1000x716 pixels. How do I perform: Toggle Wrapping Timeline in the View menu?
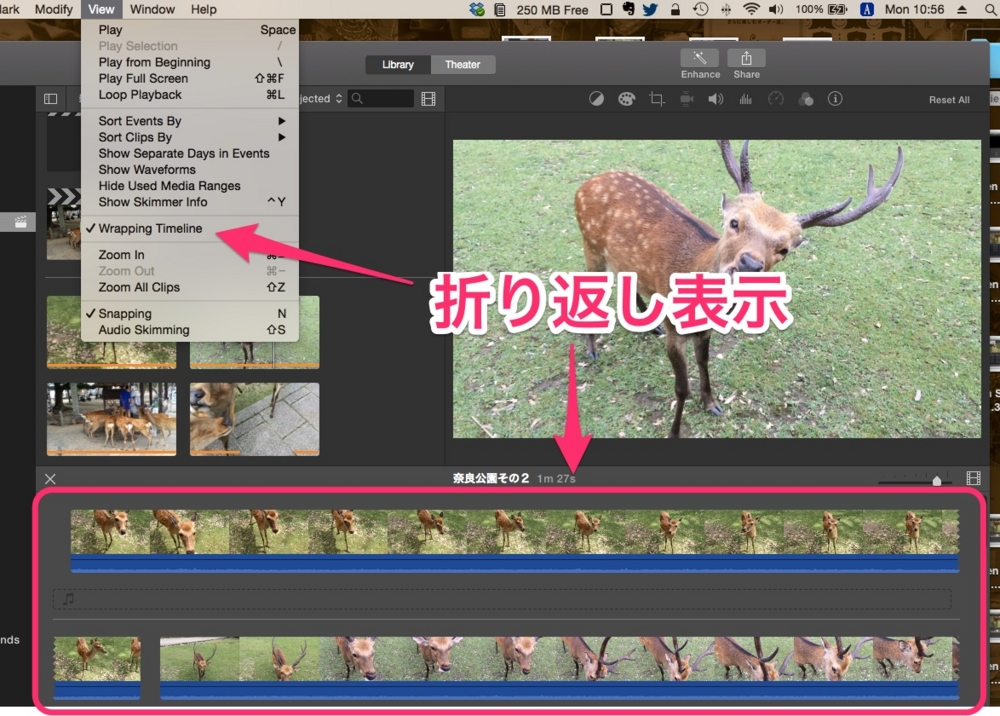(150, 228)
